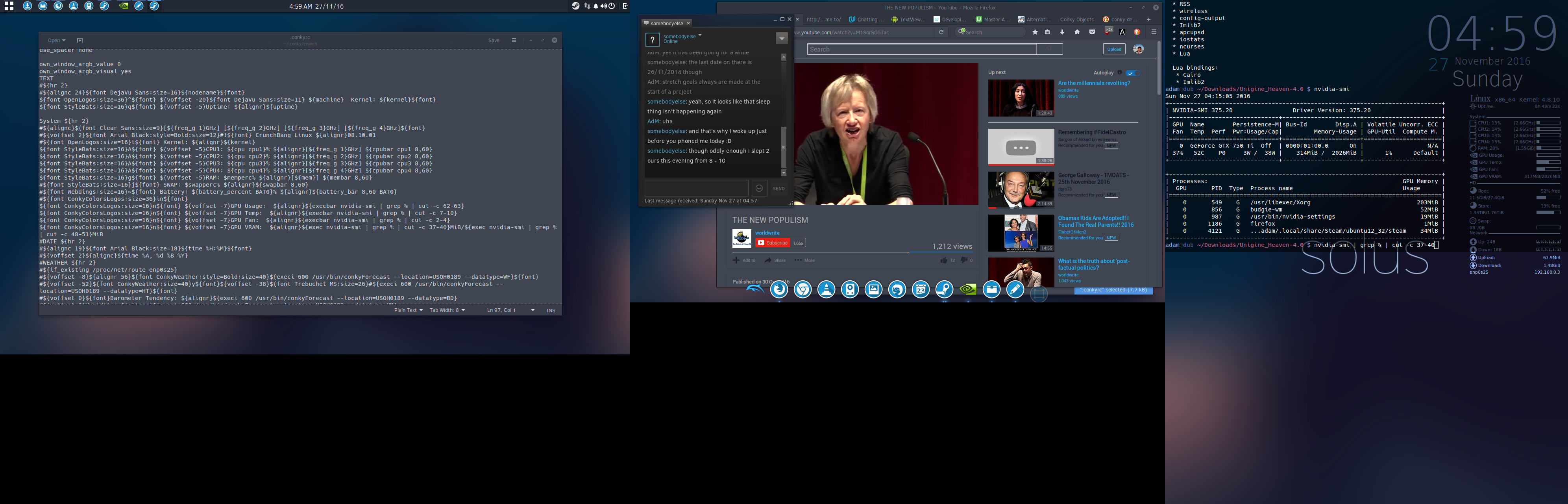Viewport: 1568px width, 504px height.
Task: Open gedit Plain Text language dropdown
Action: click(x=409, y=310)
